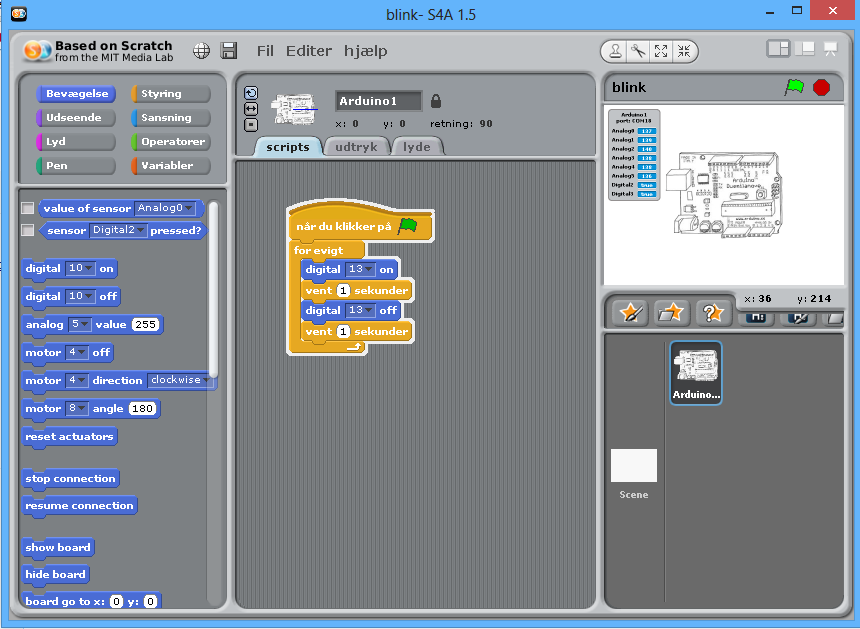Select the scissors delete tool

pos(638,51)
